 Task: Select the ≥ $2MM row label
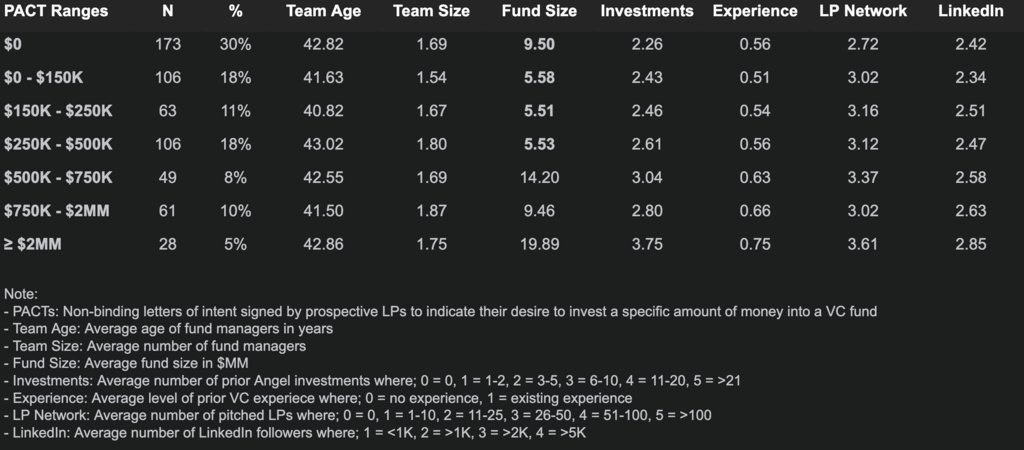pyautogui.click(x=31, y=244)
